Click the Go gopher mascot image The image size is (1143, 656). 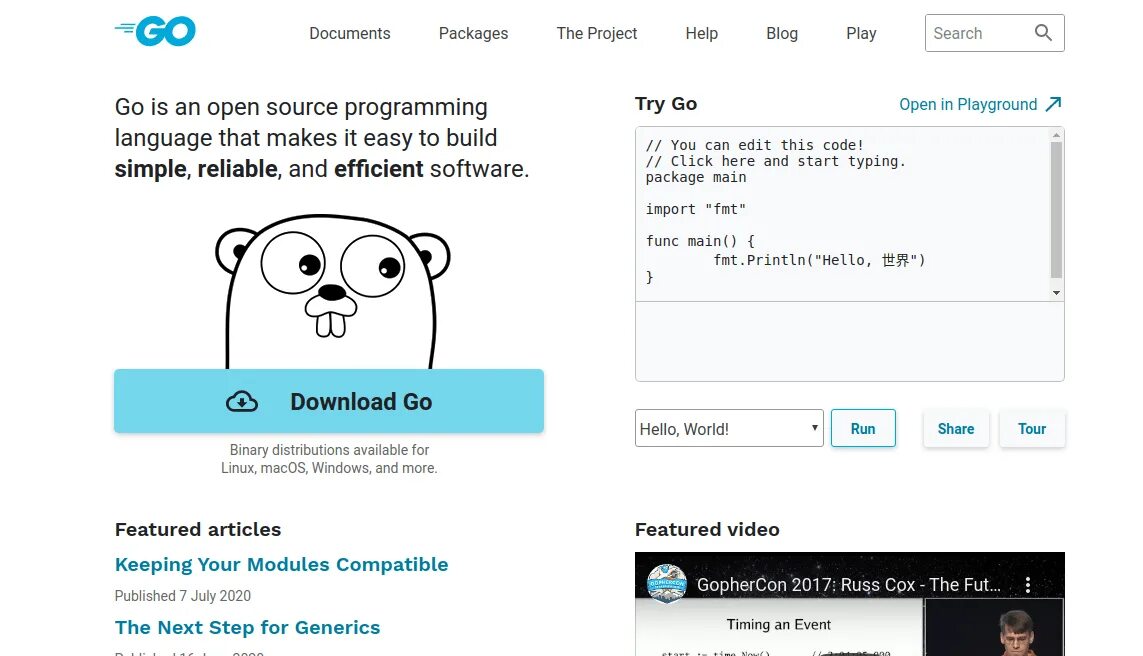tap(332, 292)
